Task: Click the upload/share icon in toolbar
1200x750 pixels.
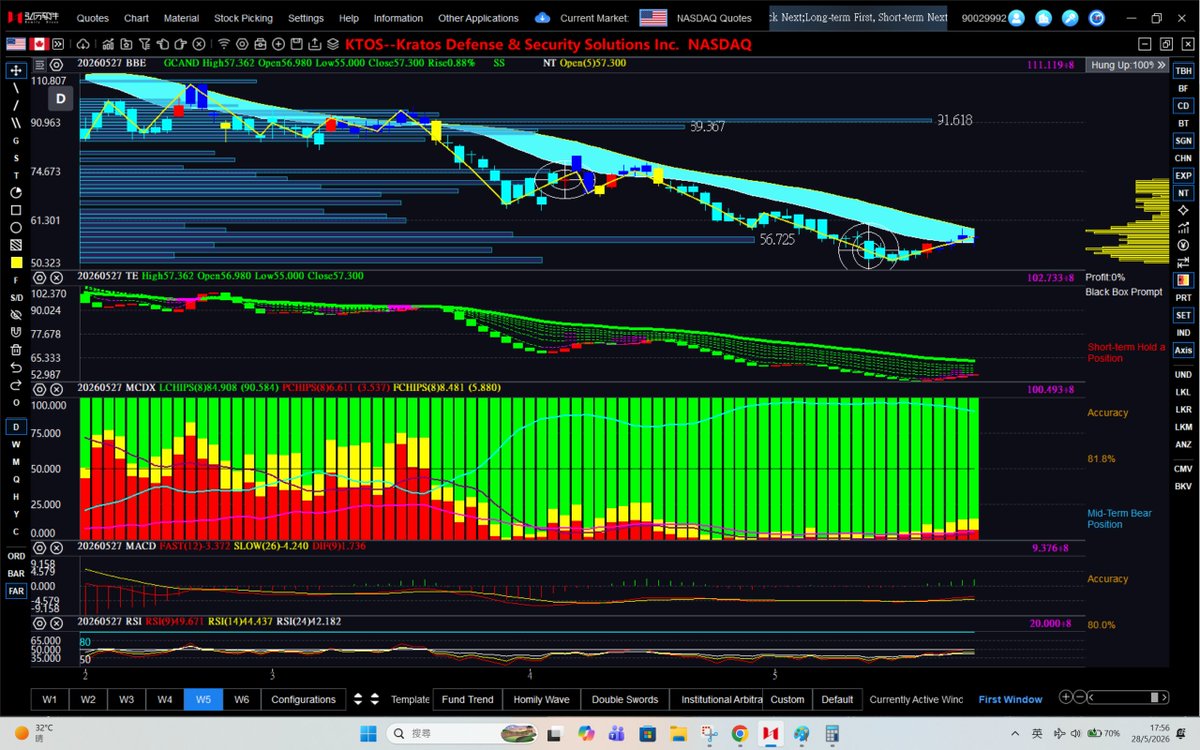Action: point(313,44)
